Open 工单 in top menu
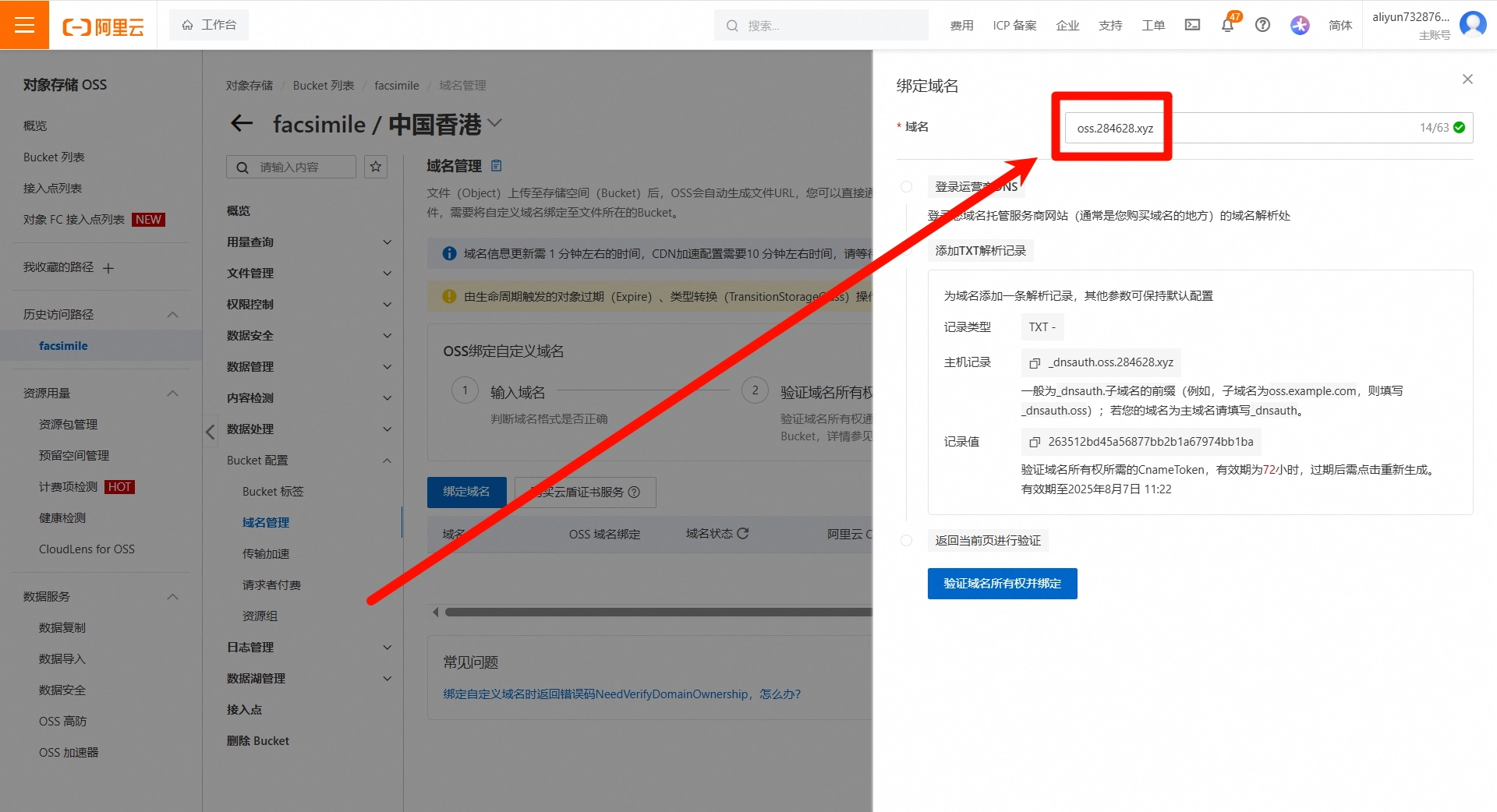 click(x=1153, y=25)
